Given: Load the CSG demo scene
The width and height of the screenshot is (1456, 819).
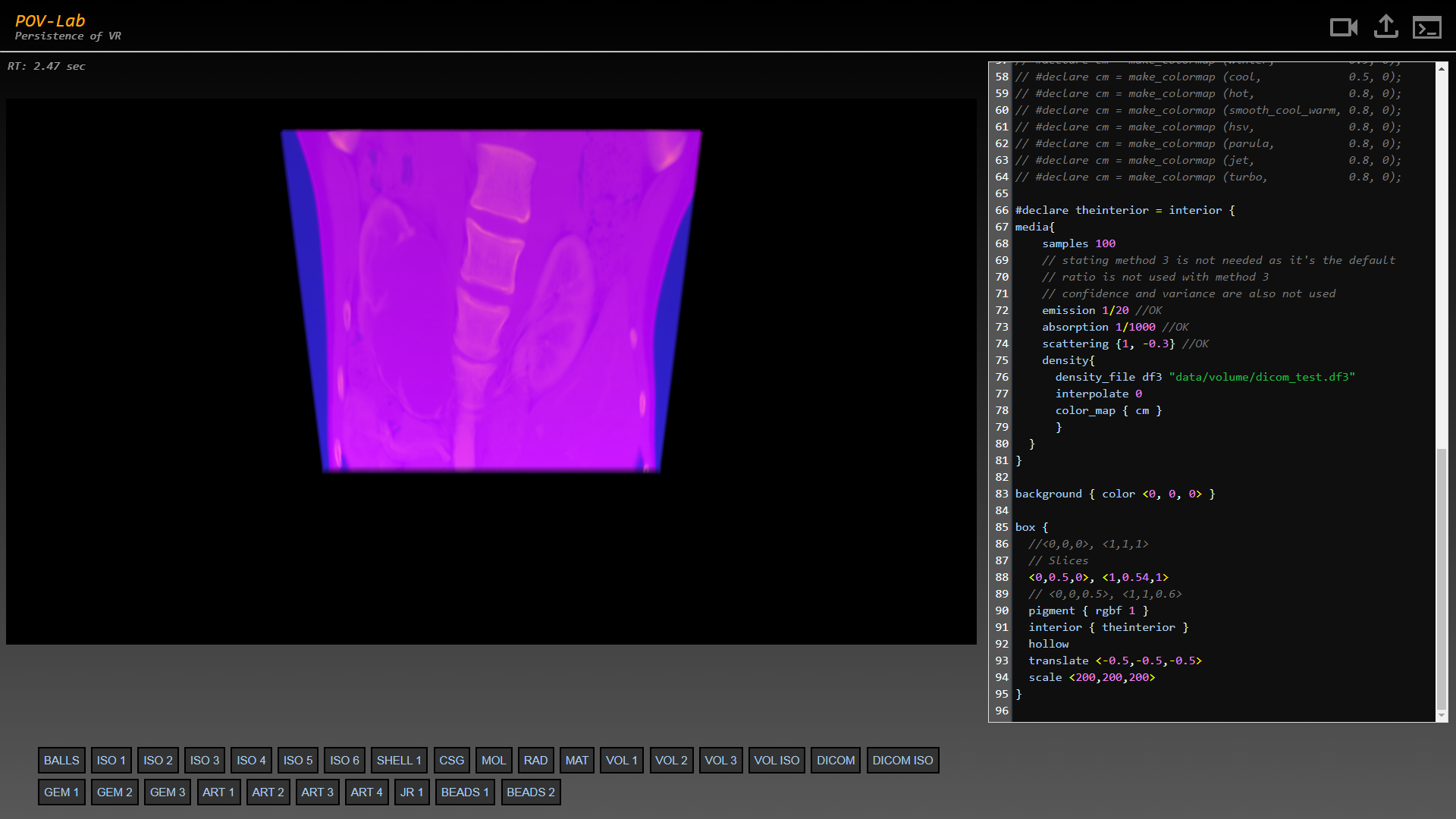Looking at the screenshot, I should (451, 760).
